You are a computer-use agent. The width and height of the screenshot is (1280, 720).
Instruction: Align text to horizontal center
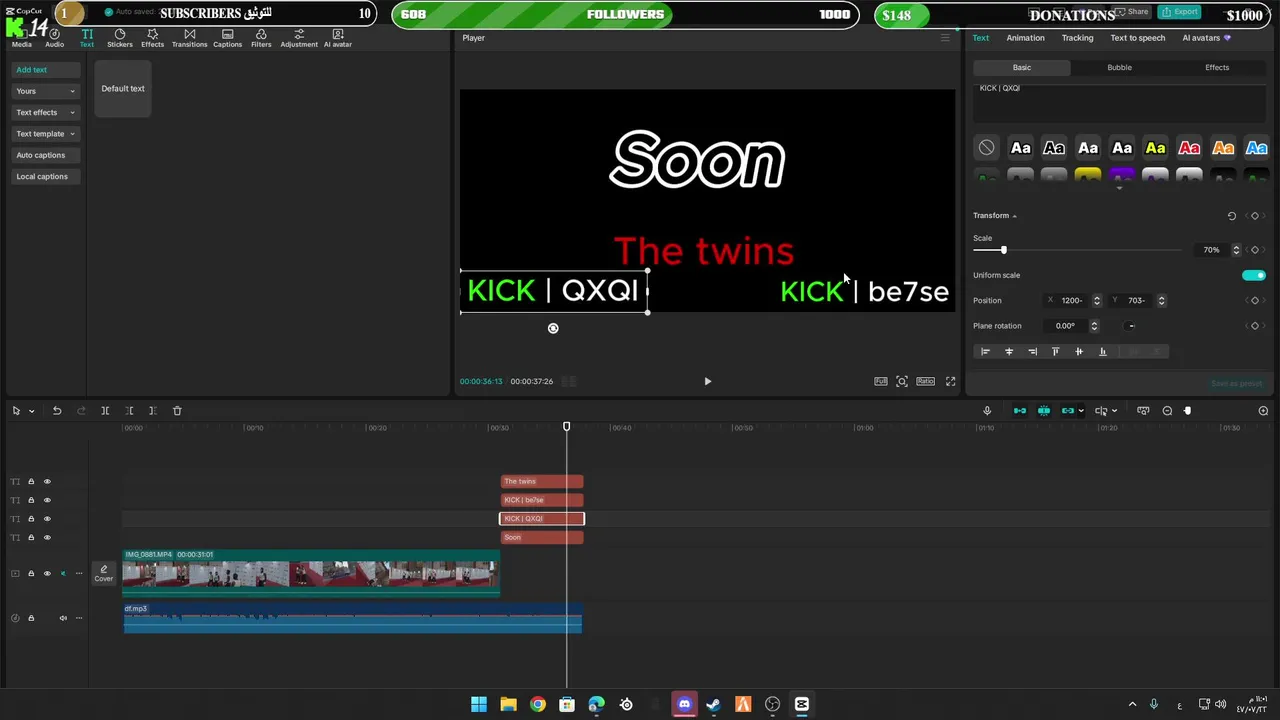click(x=1009, y=352)
